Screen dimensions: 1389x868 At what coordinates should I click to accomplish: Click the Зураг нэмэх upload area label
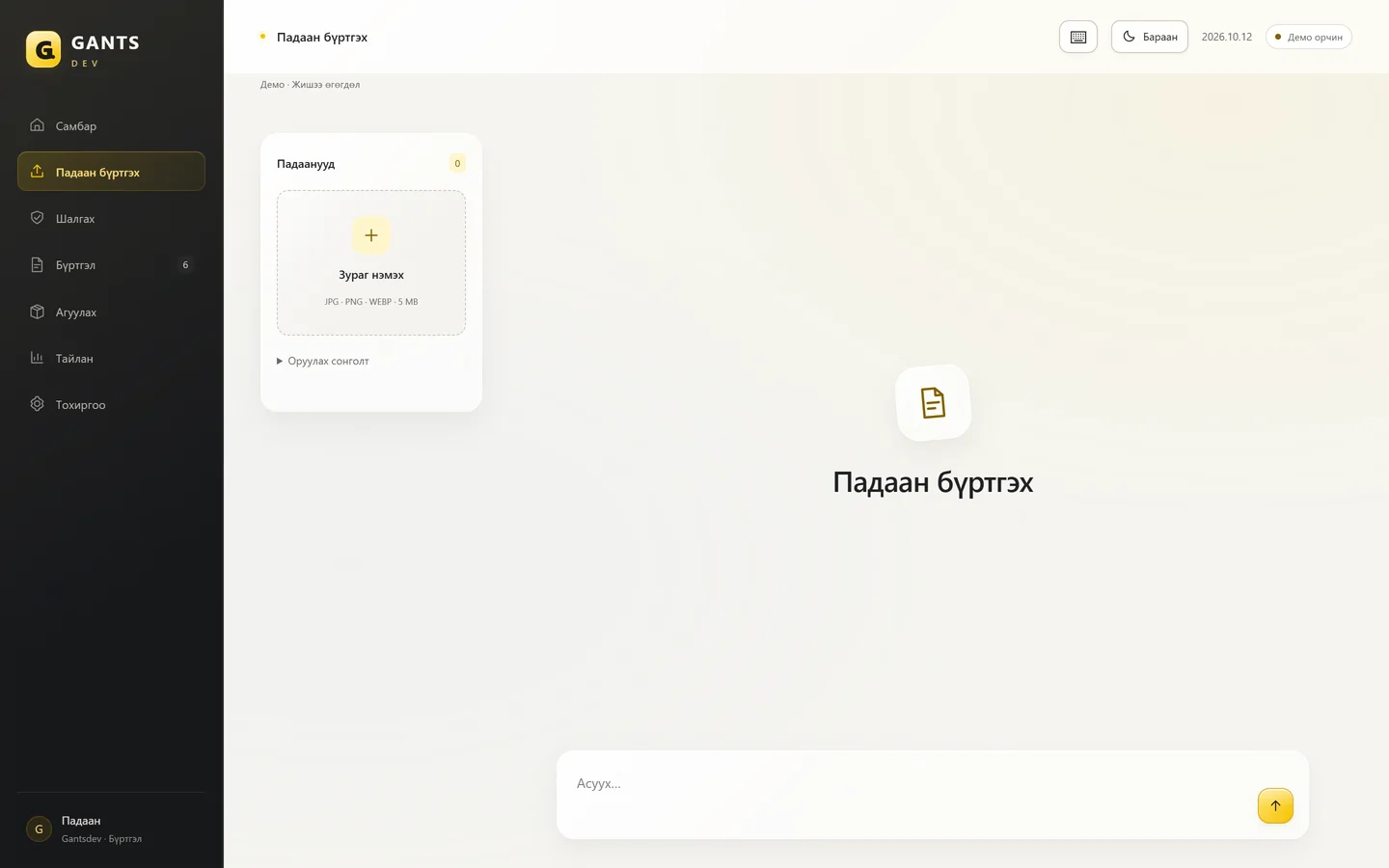[371, 275]
